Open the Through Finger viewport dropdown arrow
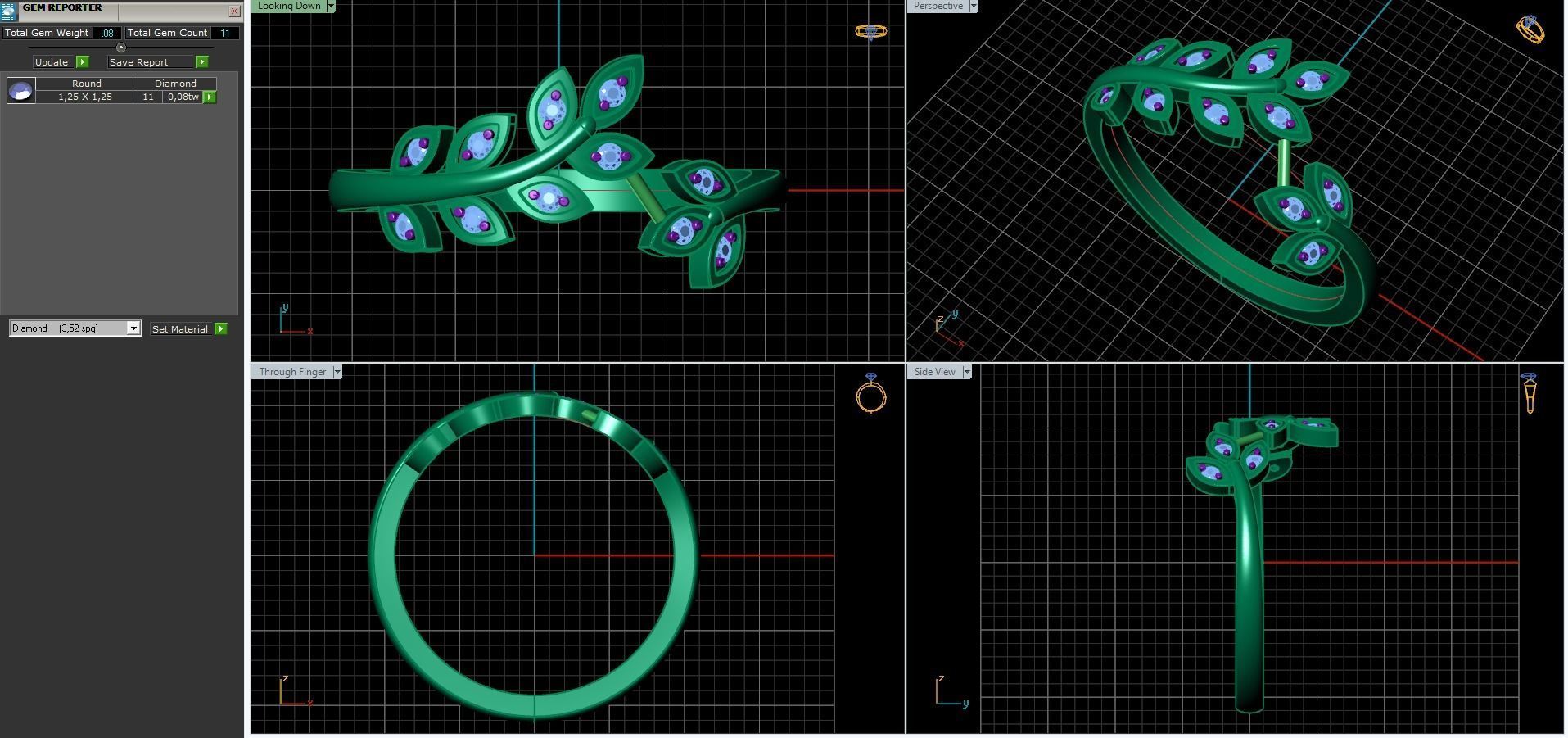This screenshot has height=738, width=1568. [x=337, y=372]
